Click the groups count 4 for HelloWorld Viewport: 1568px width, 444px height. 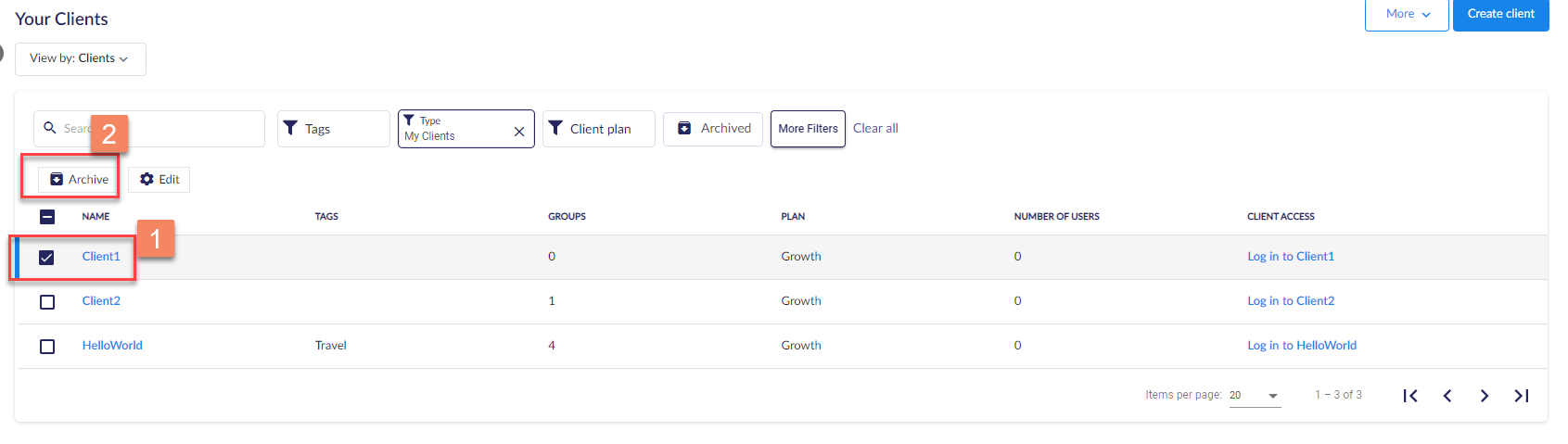[552, 346]
